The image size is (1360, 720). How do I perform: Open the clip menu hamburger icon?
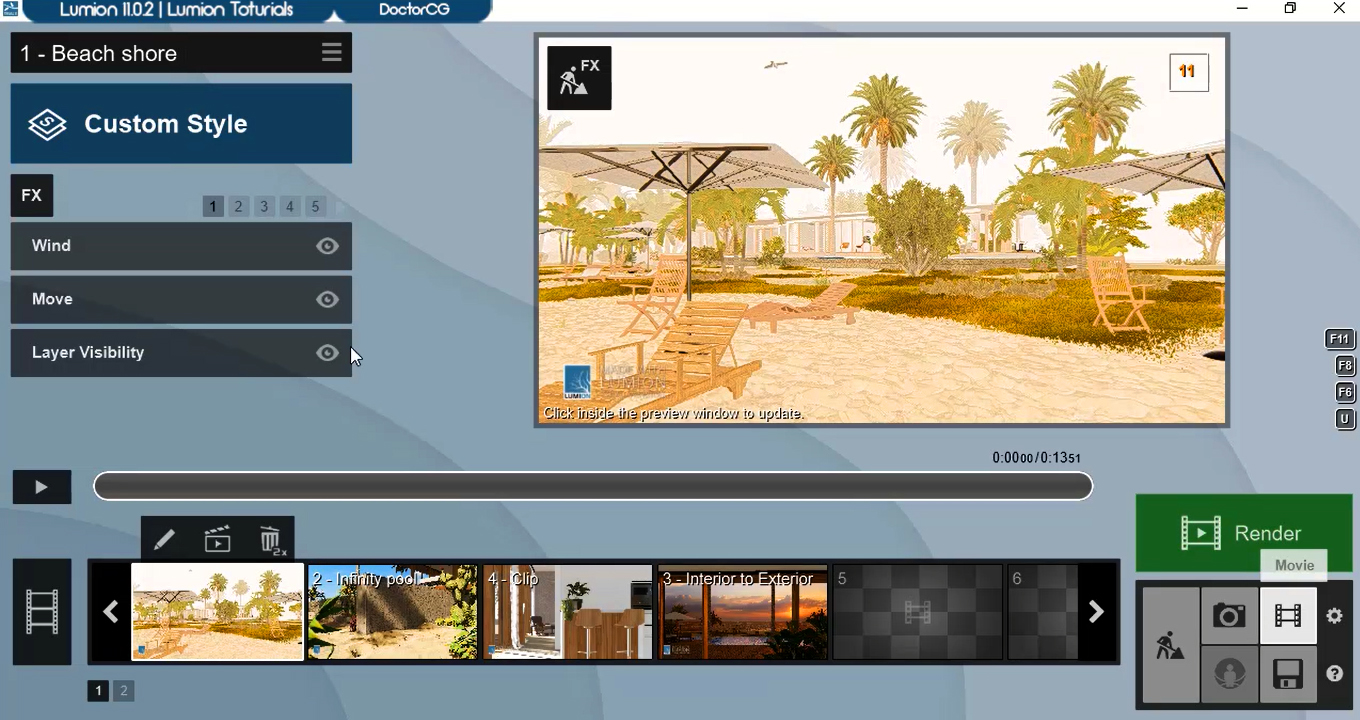click(x=332, y=53)
